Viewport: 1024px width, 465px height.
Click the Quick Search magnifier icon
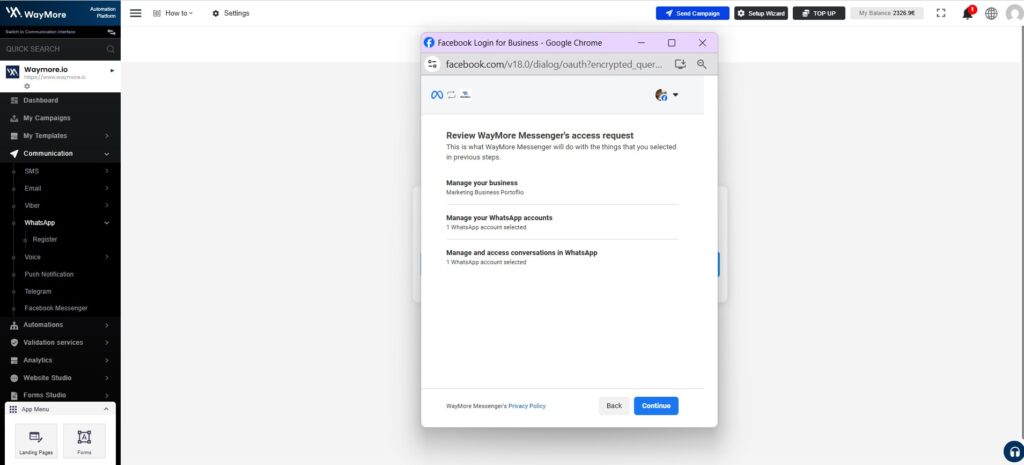pyautogui.click(x=110, y=49)
